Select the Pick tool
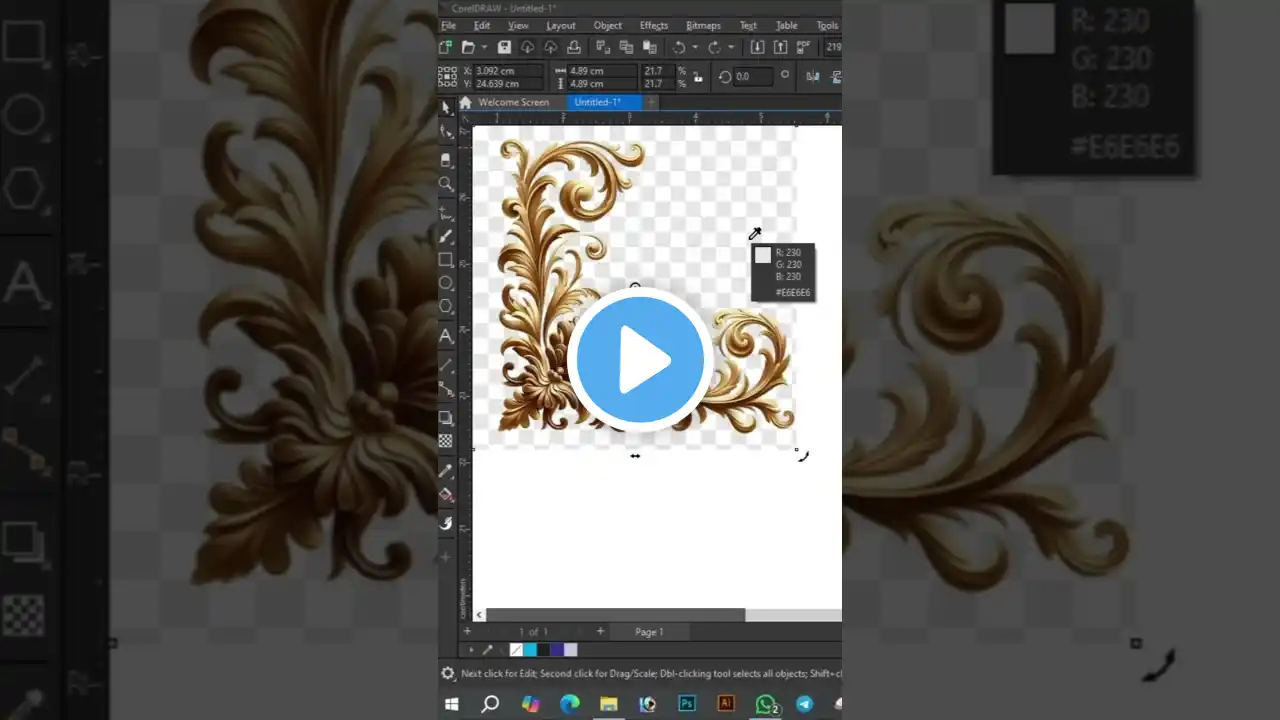 click(446, 107)
